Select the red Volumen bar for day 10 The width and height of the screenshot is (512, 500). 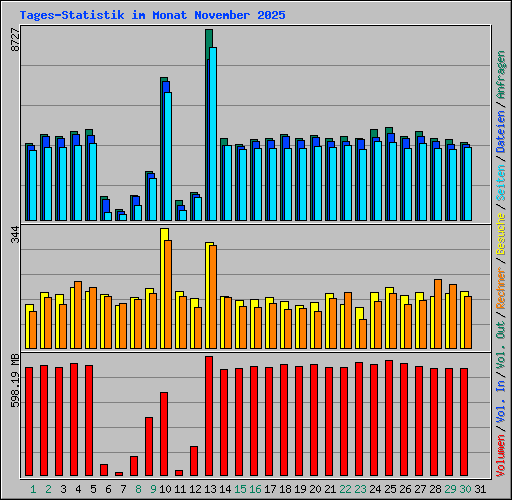[x=164, y=434]
